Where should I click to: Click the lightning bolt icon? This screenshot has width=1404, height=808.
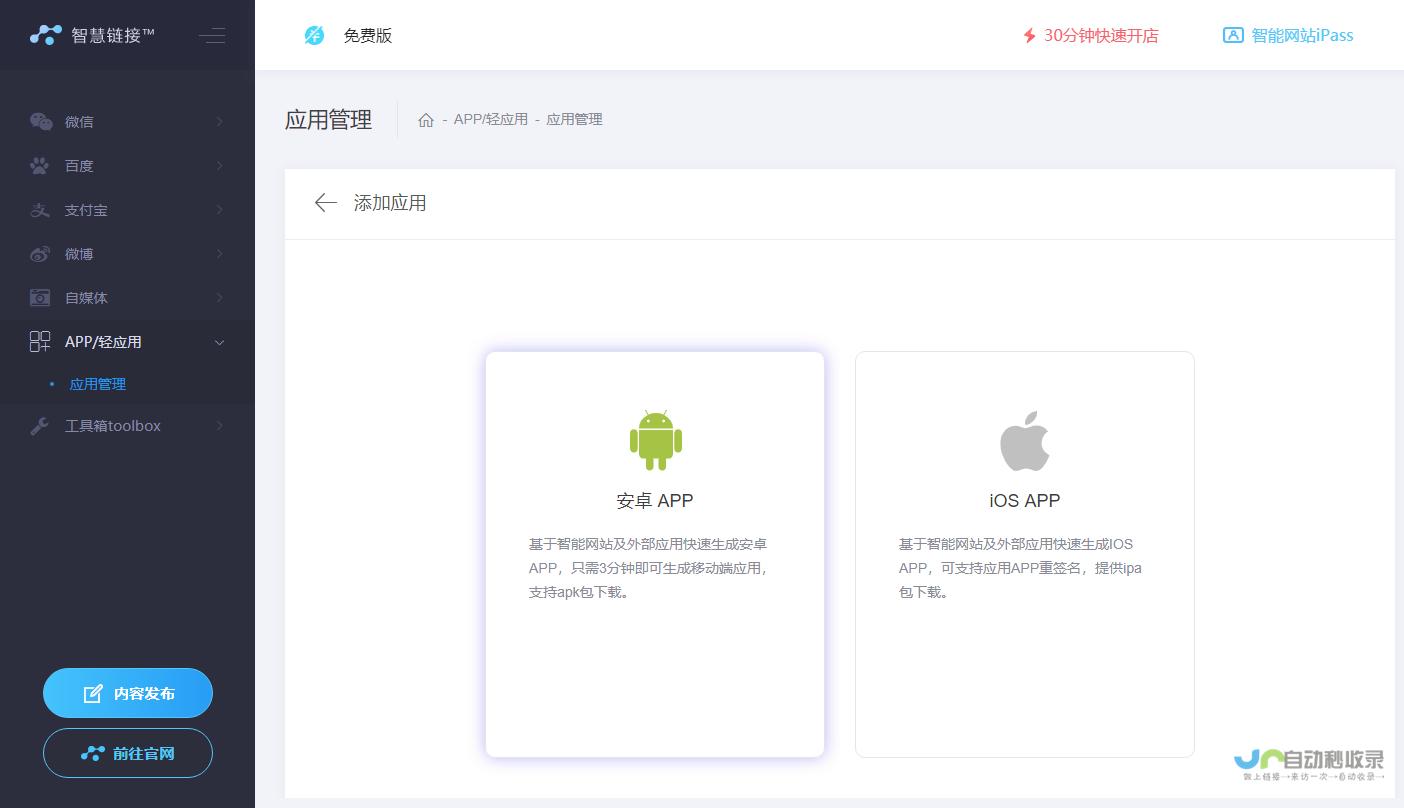pyautogui.click(x=1029, y=36)
